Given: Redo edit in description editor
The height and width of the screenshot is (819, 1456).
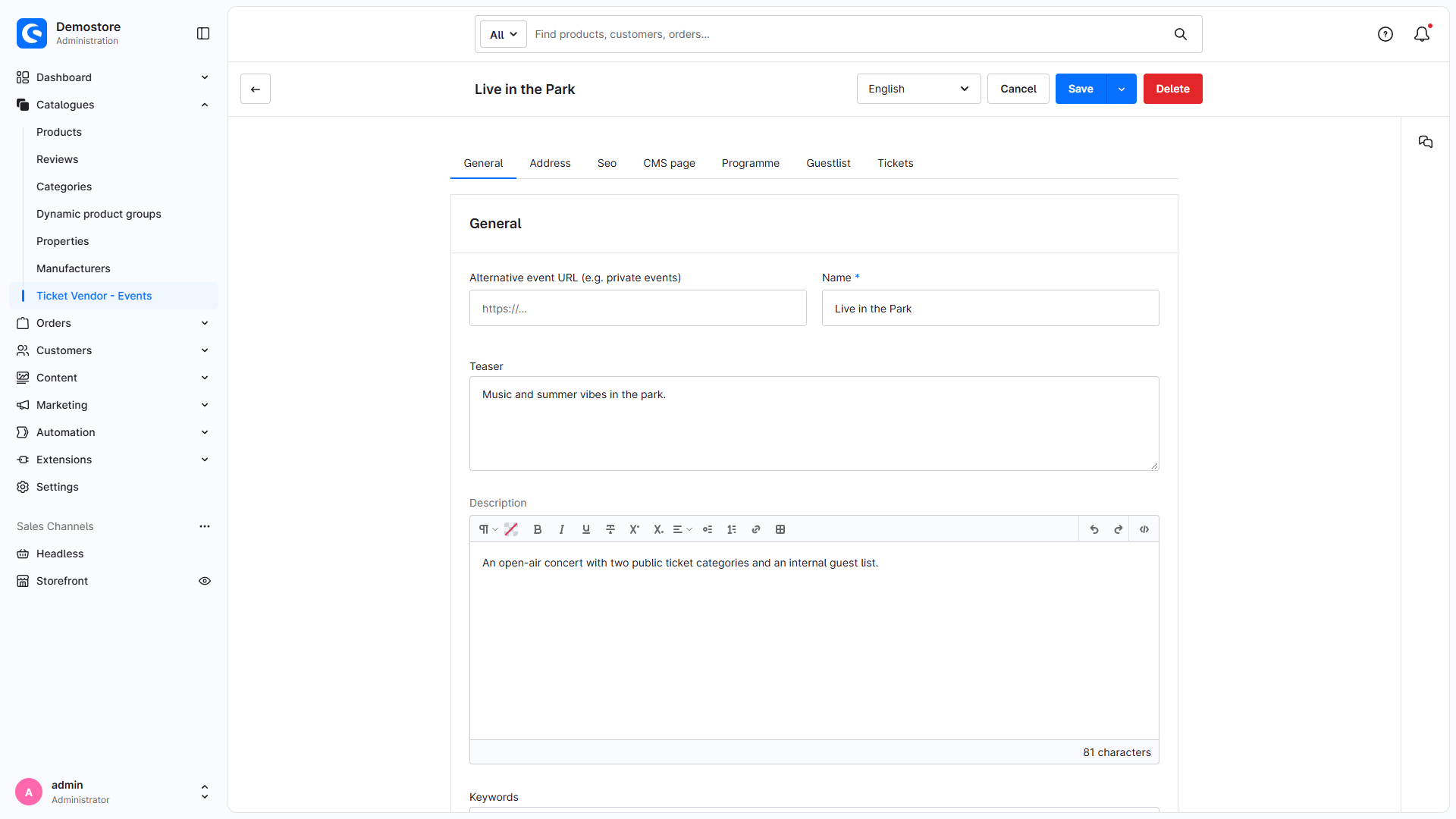Looking at the screenshot, I should (x=1119, y=529).
